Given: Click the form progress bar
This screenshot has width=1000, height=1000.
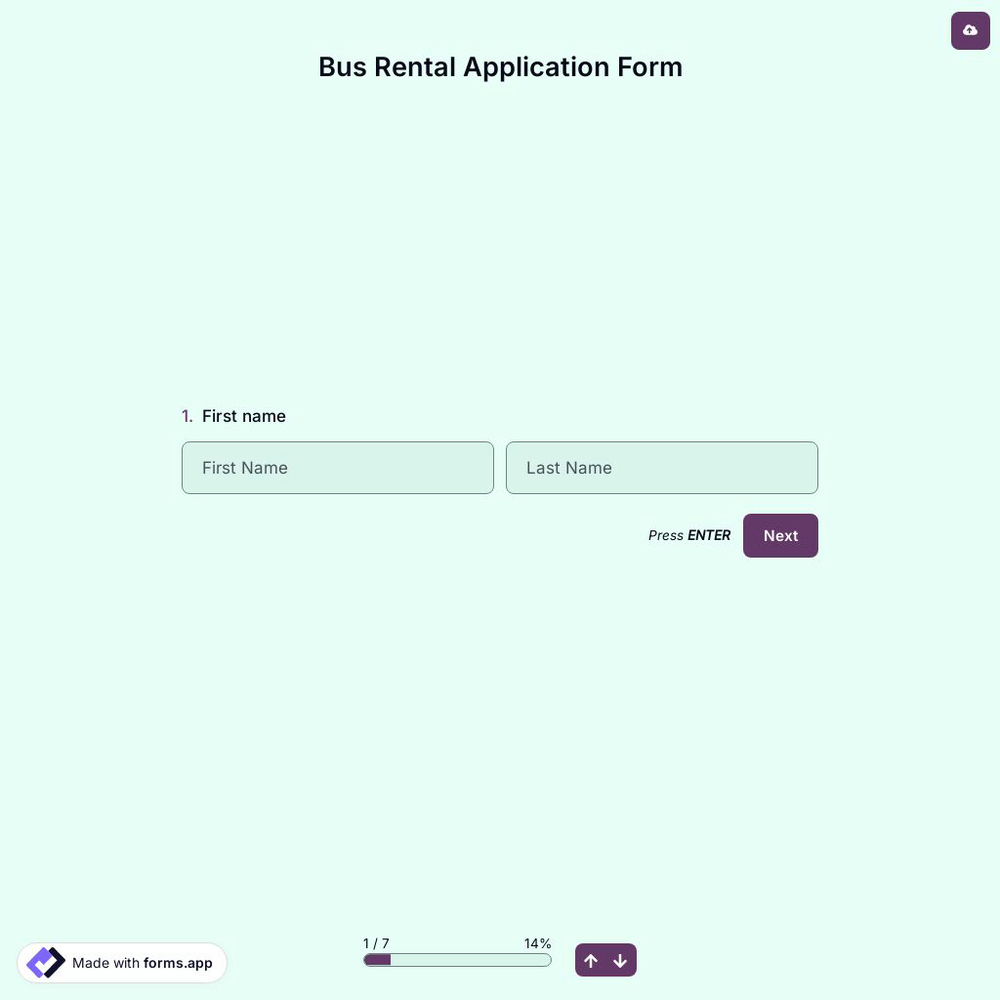Looking at the screenshot, I should (457, 957).
